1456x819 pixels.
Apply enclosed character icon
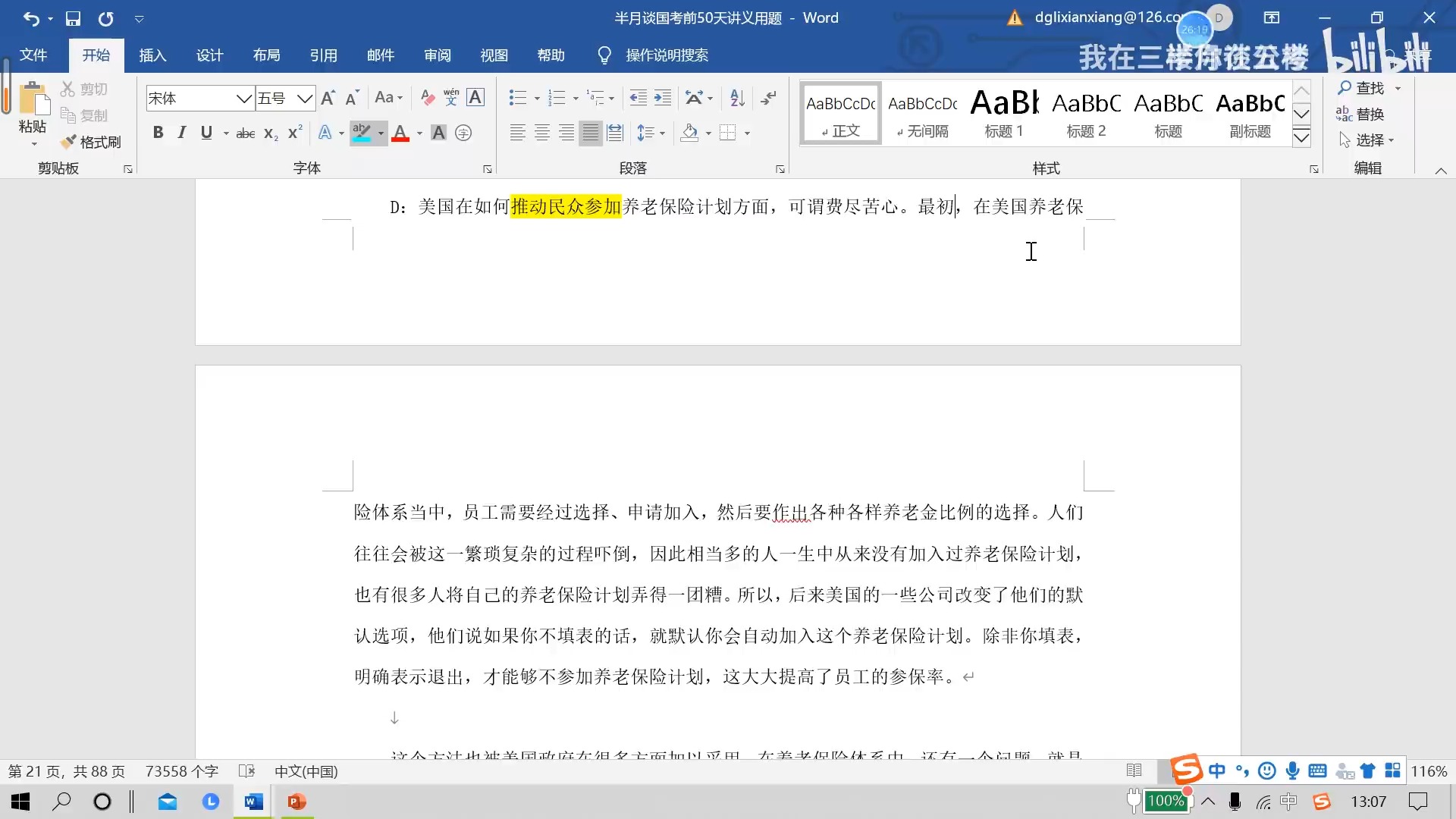point(463,133)
